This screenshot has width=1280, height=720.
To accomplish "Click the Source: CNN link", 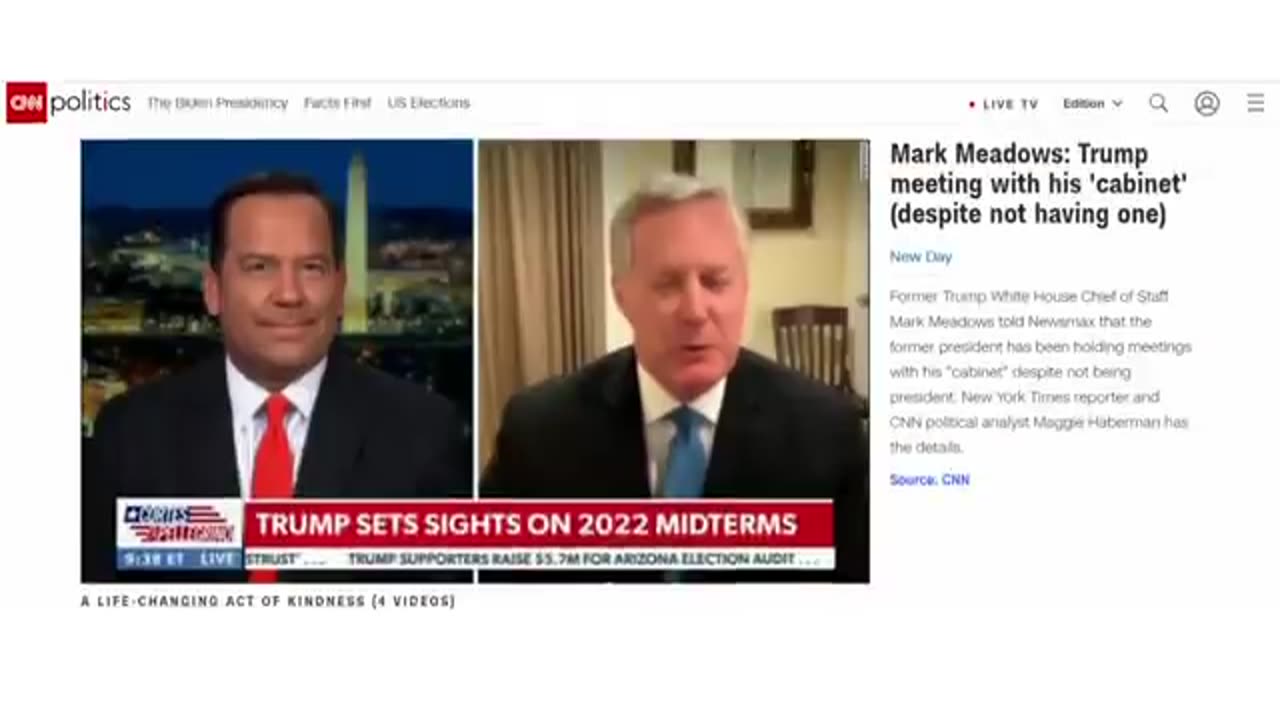I will coord(929,480).
